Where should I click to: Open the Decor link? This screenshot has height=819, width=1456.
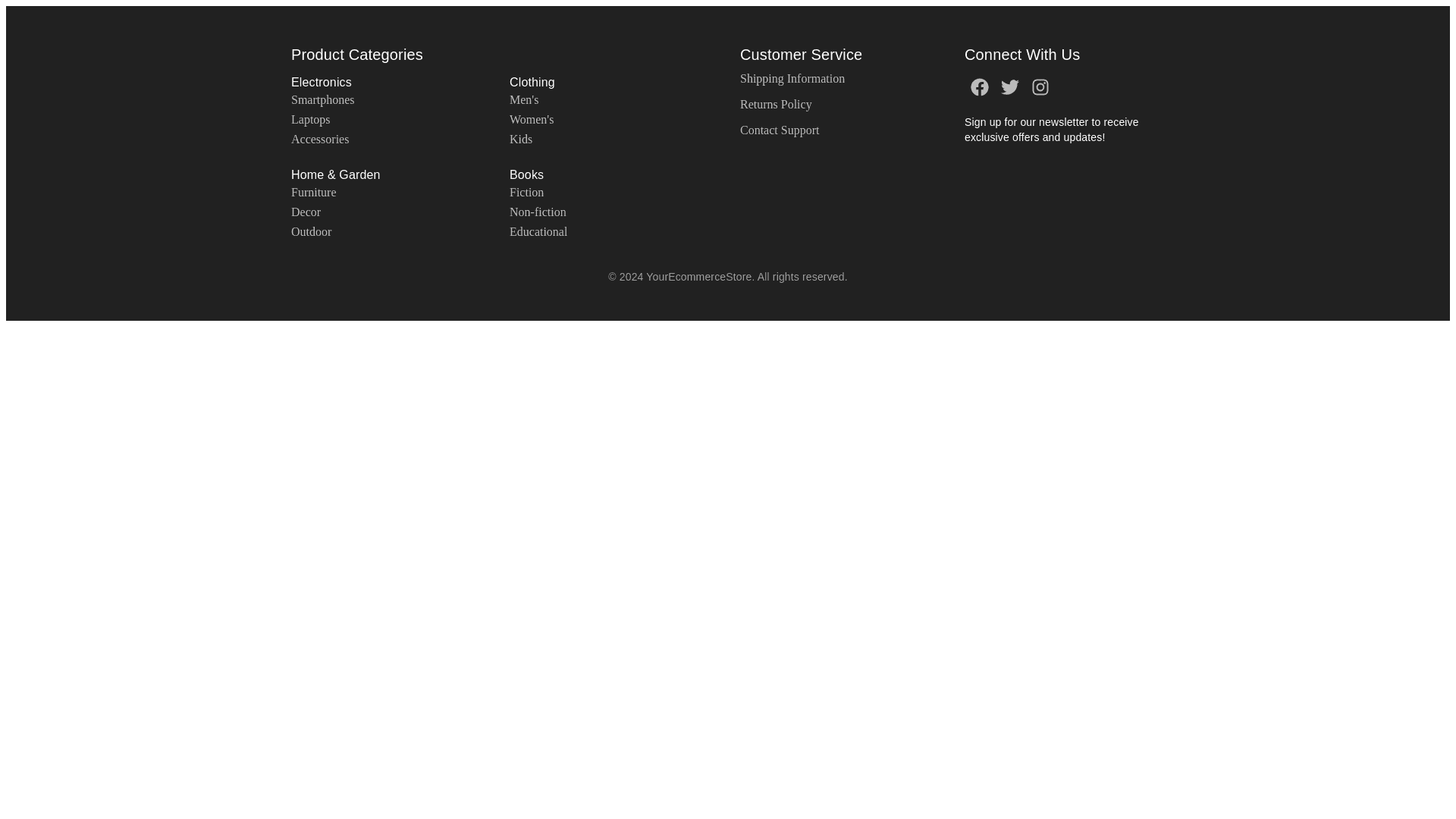306,212
